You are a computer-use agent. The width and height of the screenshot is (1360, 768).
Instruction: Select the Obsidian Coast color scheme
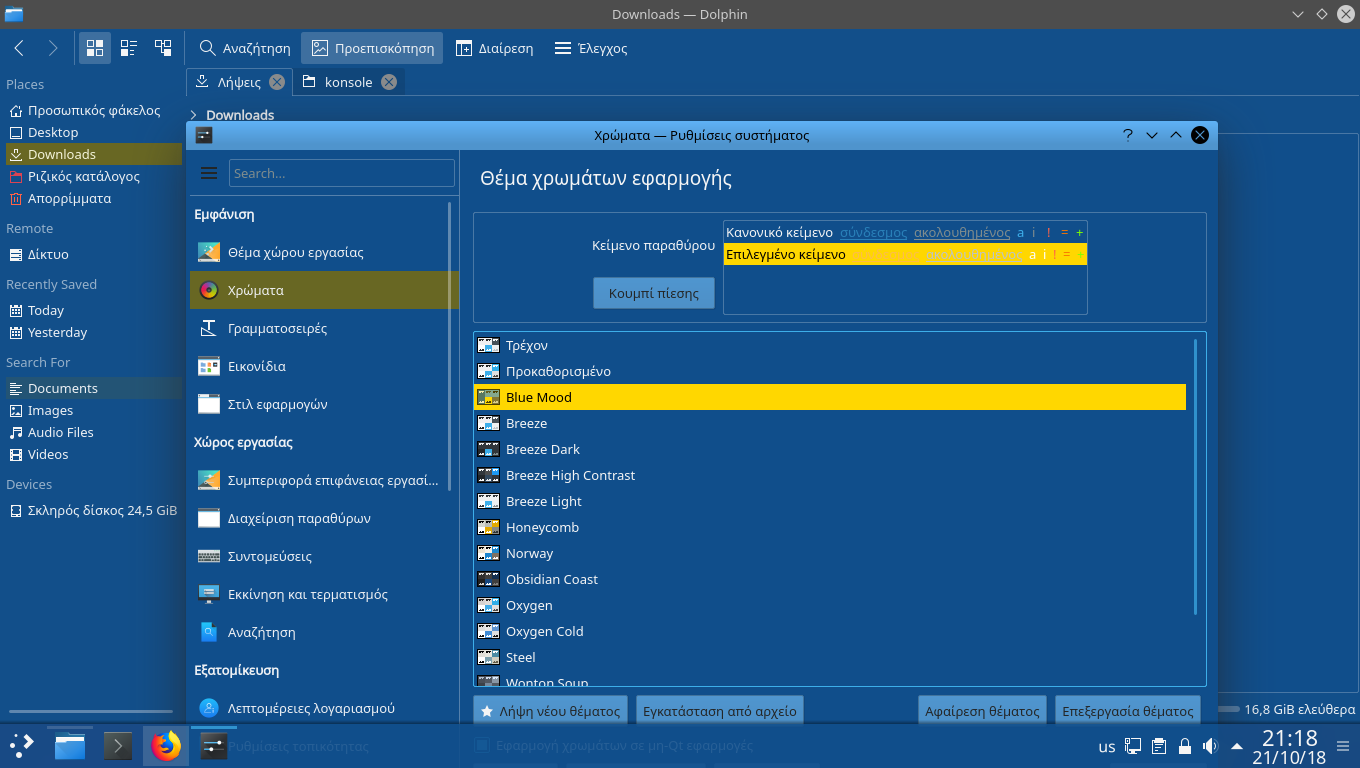pos(830,579)
